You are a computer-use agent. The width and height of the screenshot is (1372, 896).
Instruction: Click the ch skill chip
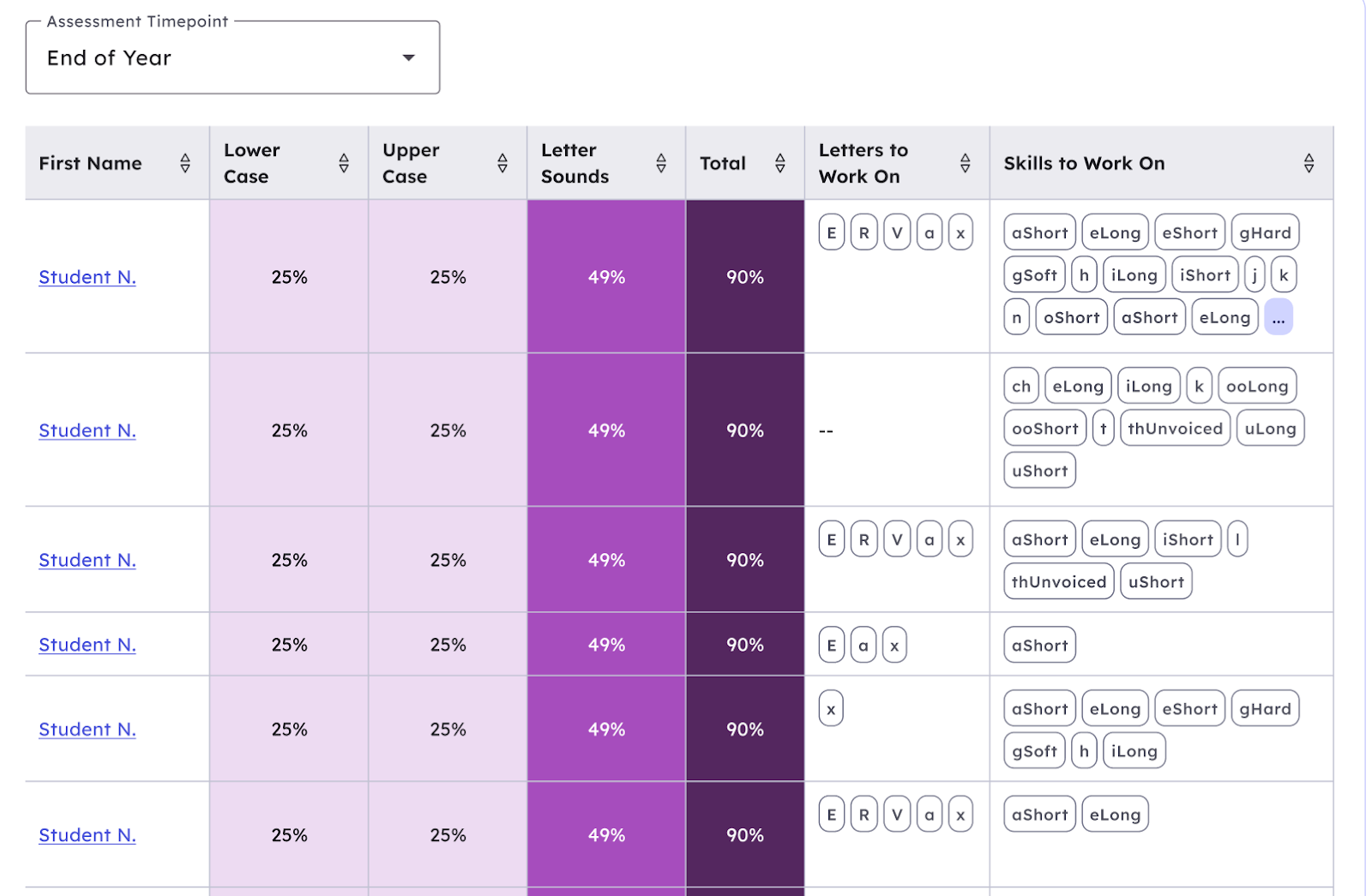[x=1020, y=387]
